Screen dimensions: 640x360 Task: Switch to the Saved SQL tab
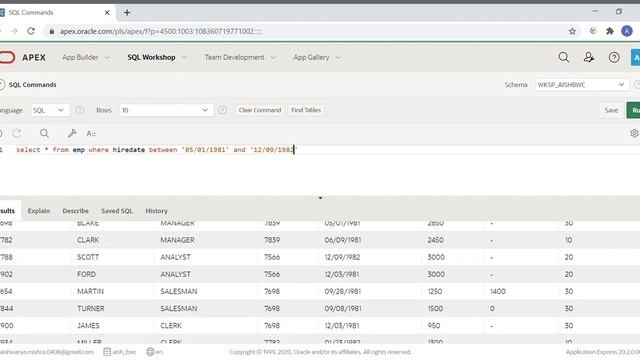pyautogui.click(x=117, y=211)
